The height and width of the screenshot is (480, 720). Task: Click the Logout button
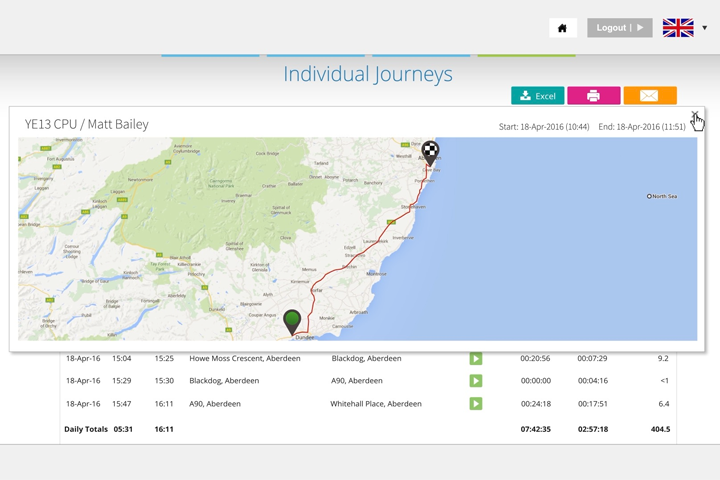[619, 28]
